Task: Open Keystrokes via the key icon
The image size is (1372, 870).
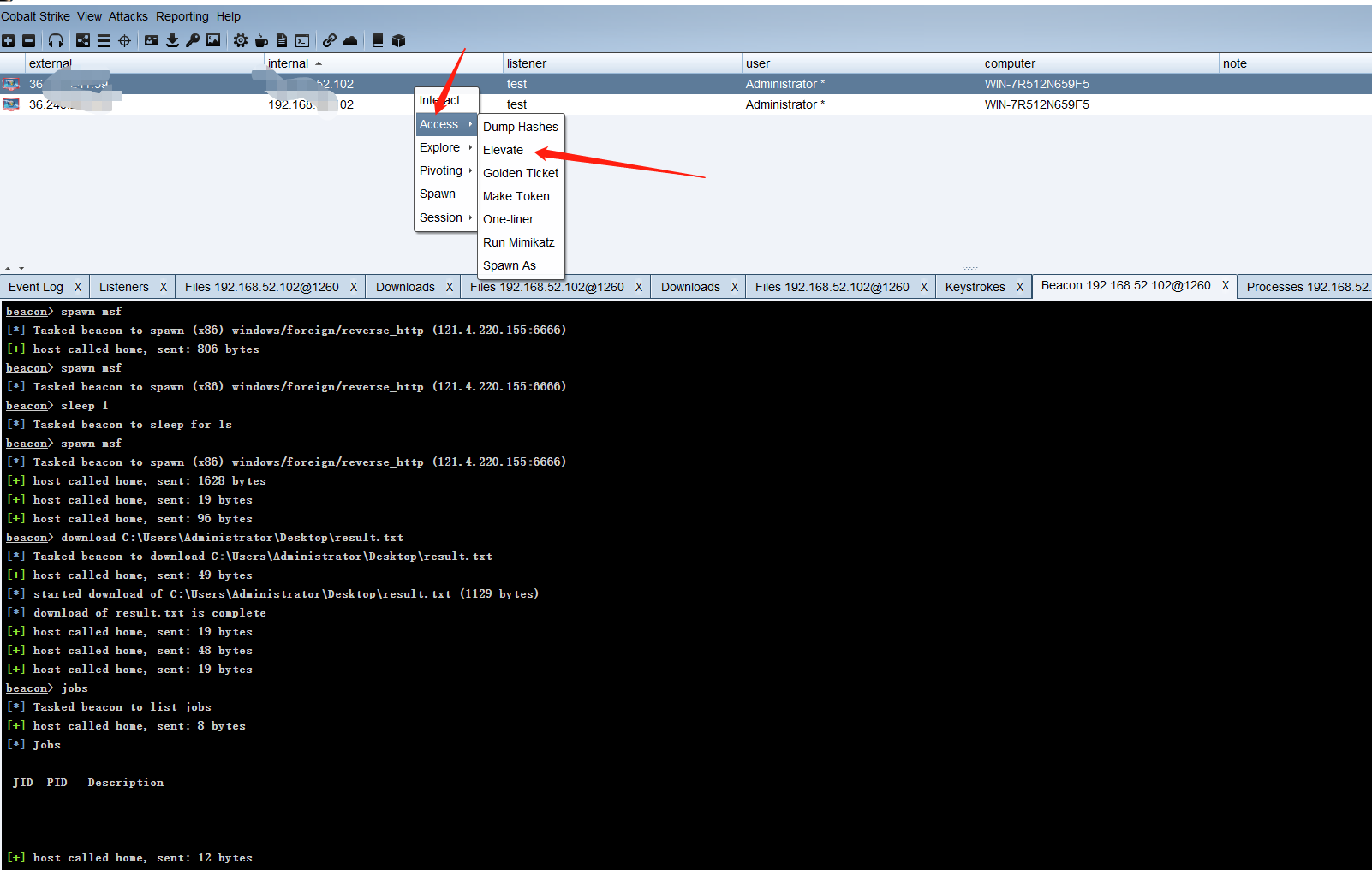Action: 193,40
